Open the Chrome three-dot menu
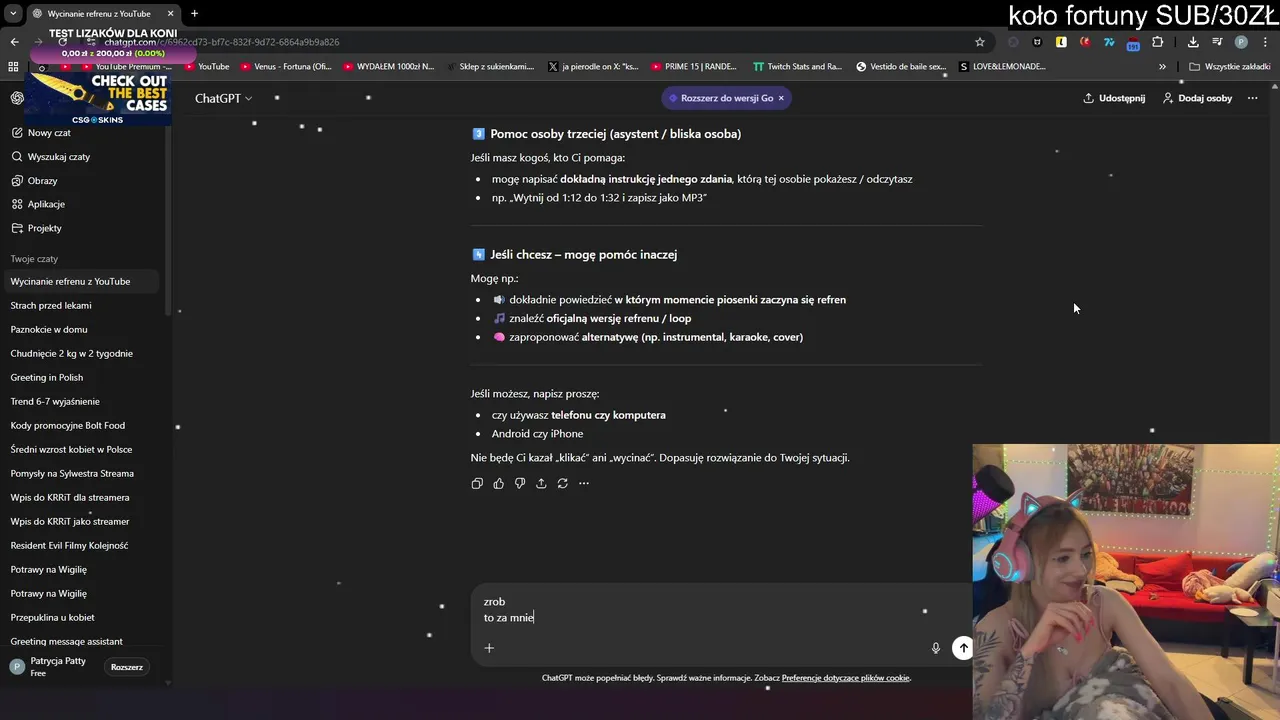The width and height of the screenshot is (1280, 720). [1265, 42]
